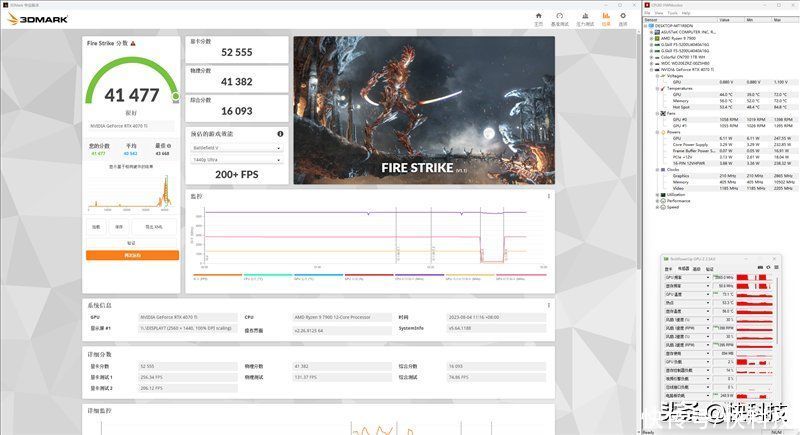This screenshot has width=800, height=435.
Task: Open the benchmarks icon in 3DMark navigation
Action: (x=560, y=16)
